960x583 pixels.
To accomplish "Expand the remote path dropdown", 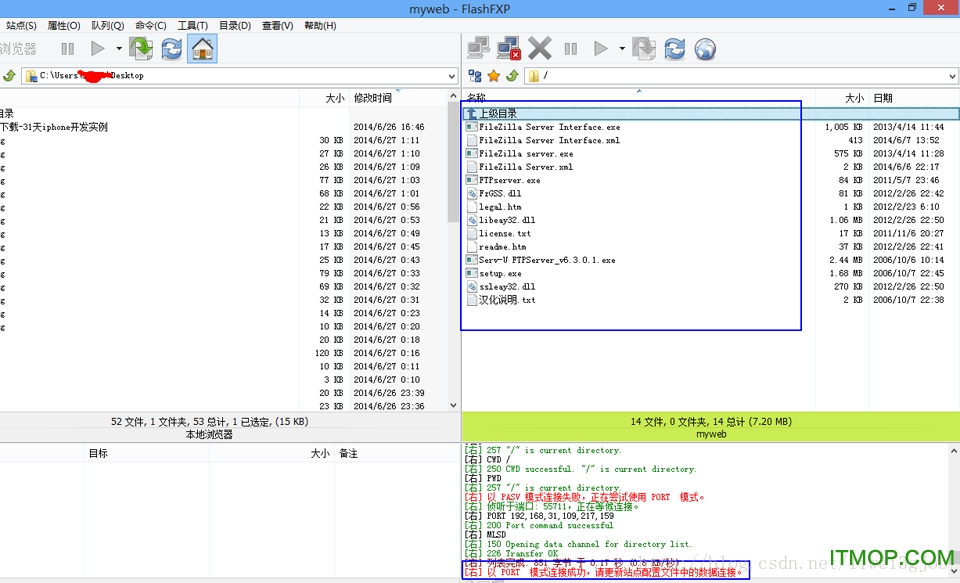I will tap(951, 76).
